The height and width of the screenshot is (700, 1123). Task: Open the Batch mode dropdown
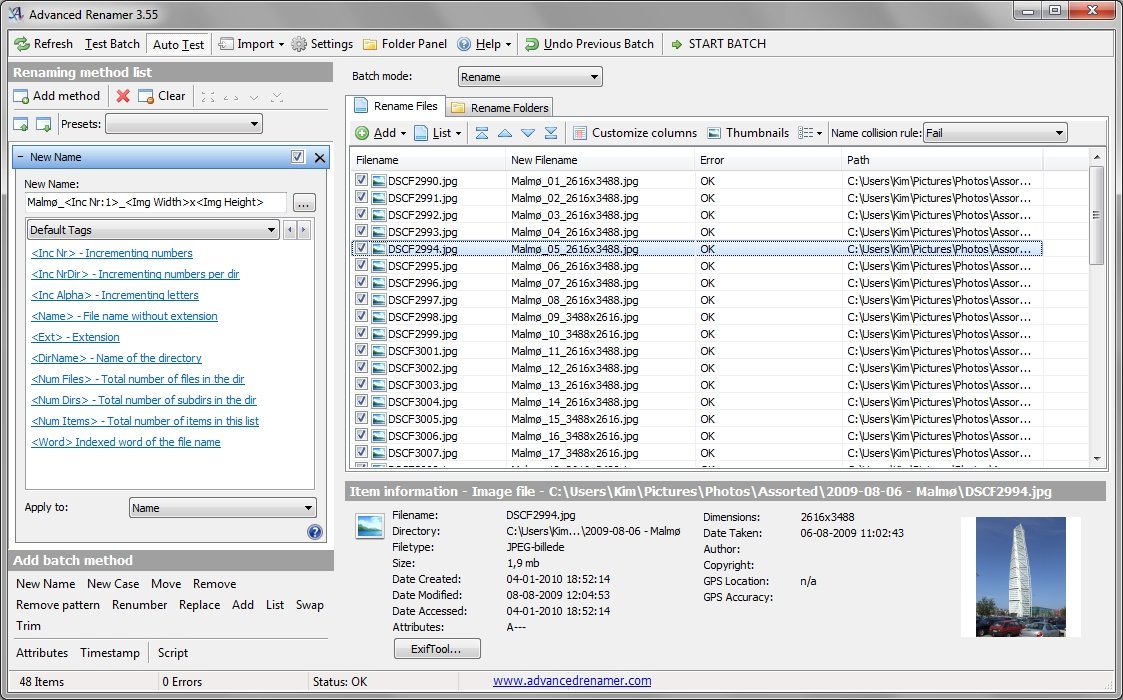[x=530, y=77]
